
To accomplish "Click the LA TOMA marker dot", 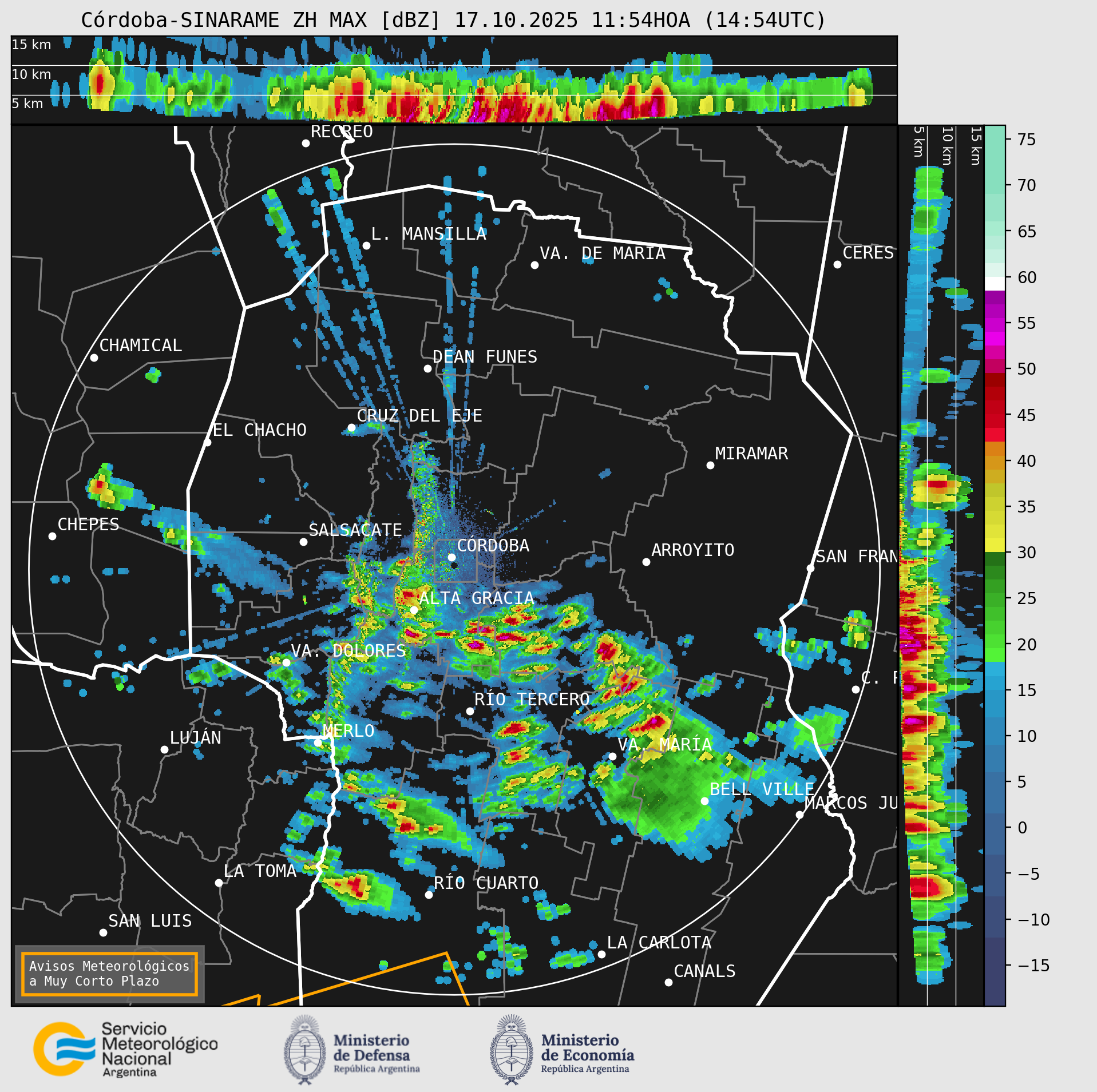I will tap(219, 883).
